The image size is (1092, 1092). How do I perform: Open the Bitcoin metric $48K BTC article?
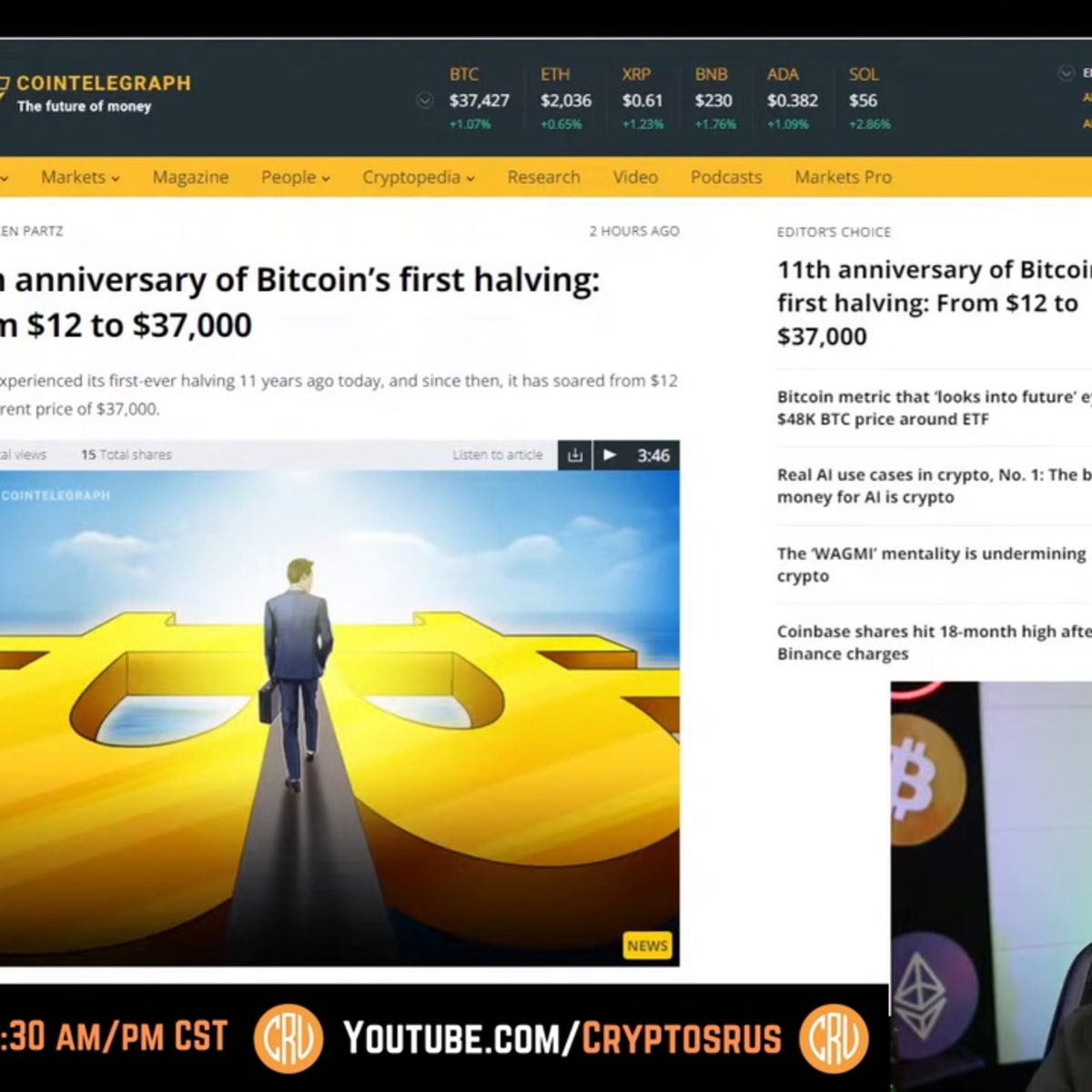[934, 408]
